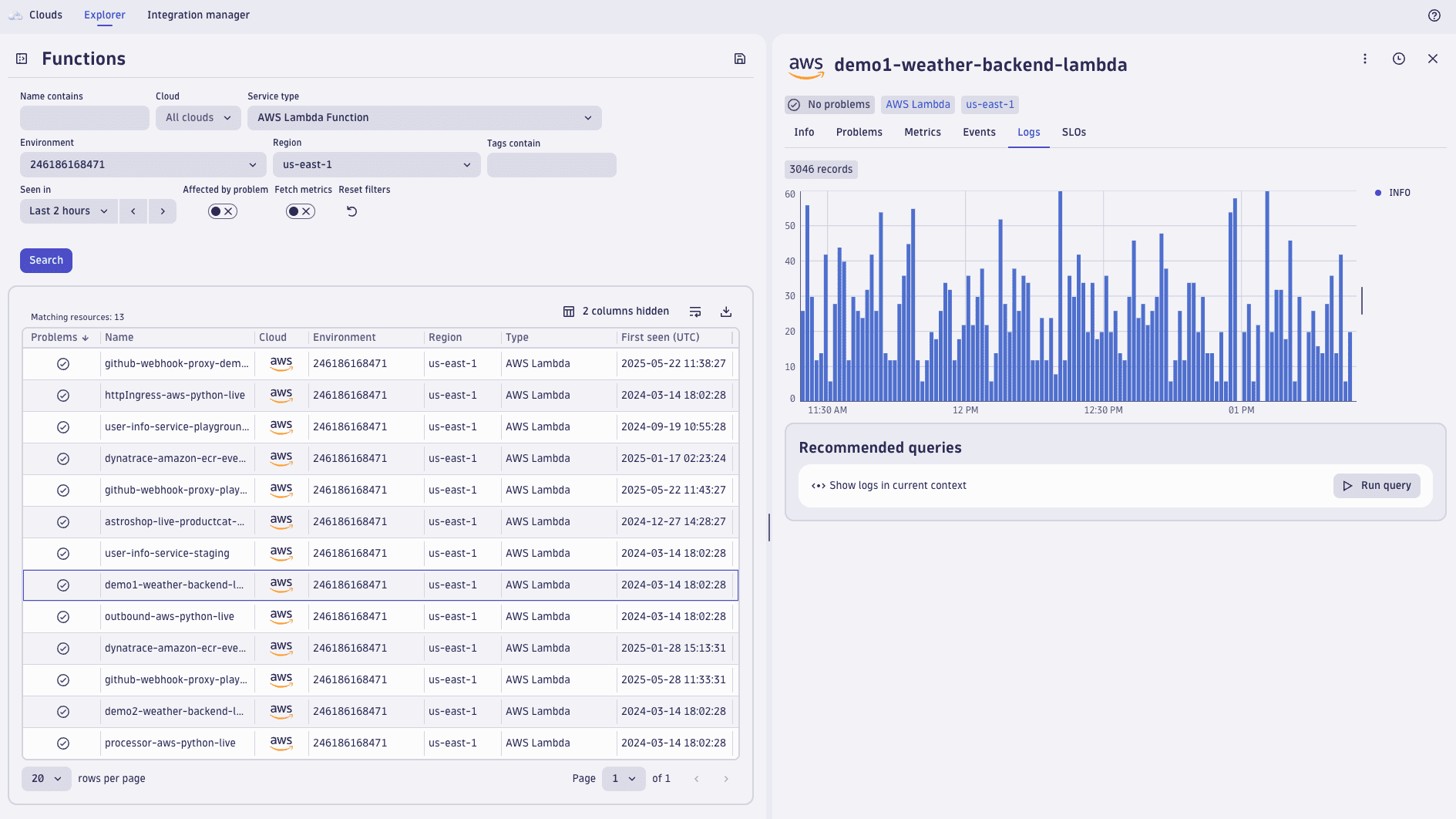The height and width of the screenshot is (819, 1456).
Task: Toggle line wrap icon above table
Action: point(694,312)
